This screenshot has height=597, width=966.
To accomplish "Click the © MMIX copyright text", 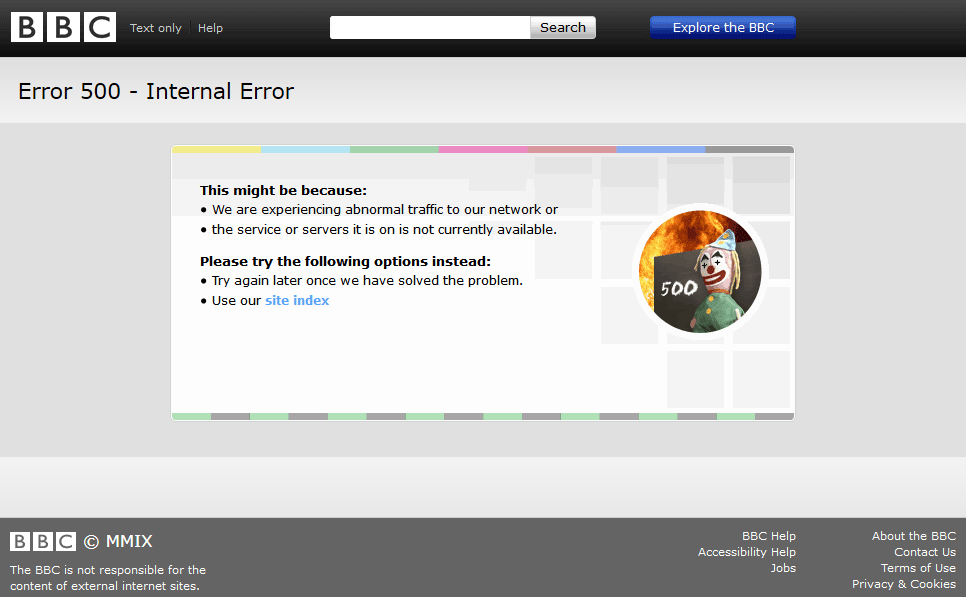I will pos(118,542).
